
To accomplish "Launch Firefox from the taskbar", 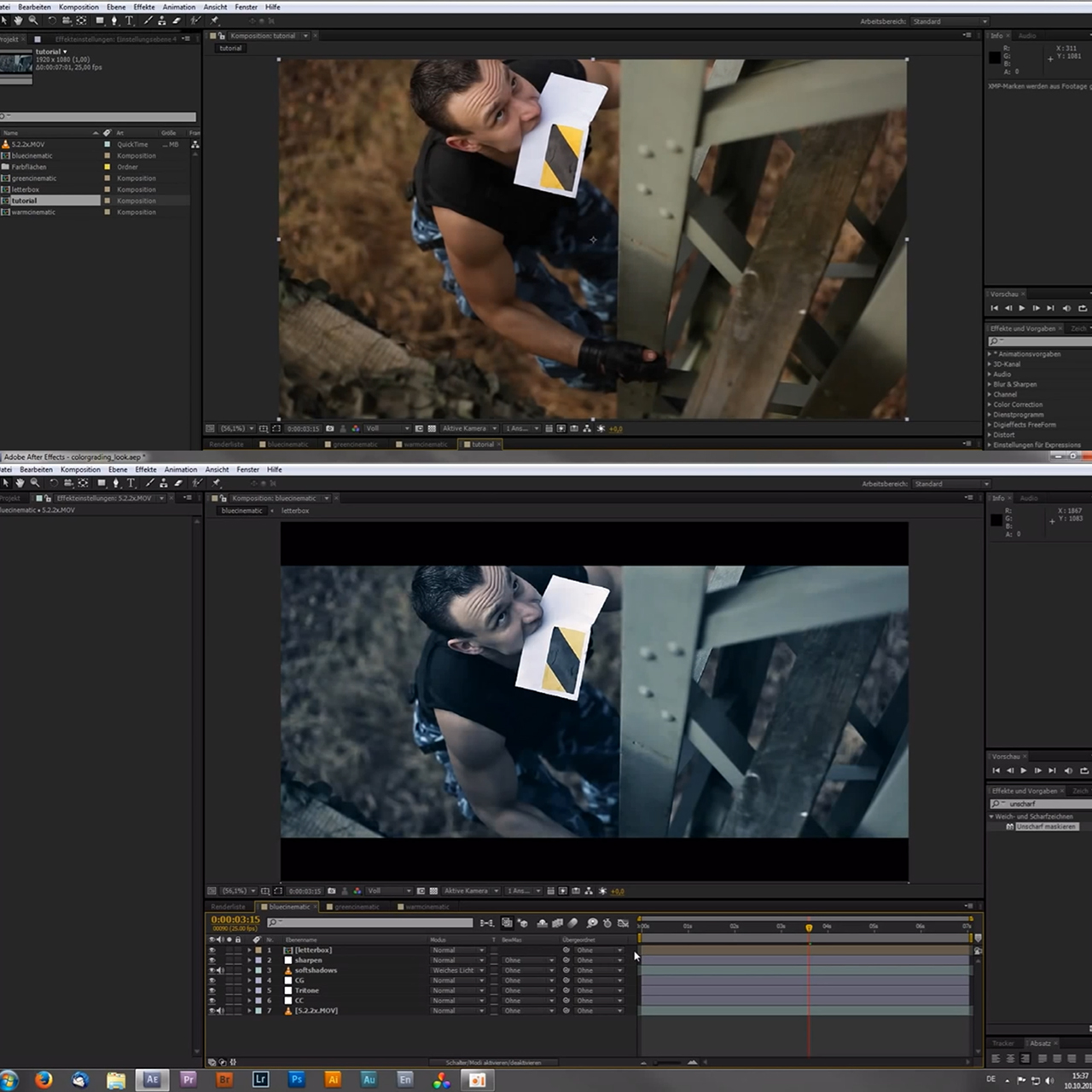I will click(x=44, y=1079).
